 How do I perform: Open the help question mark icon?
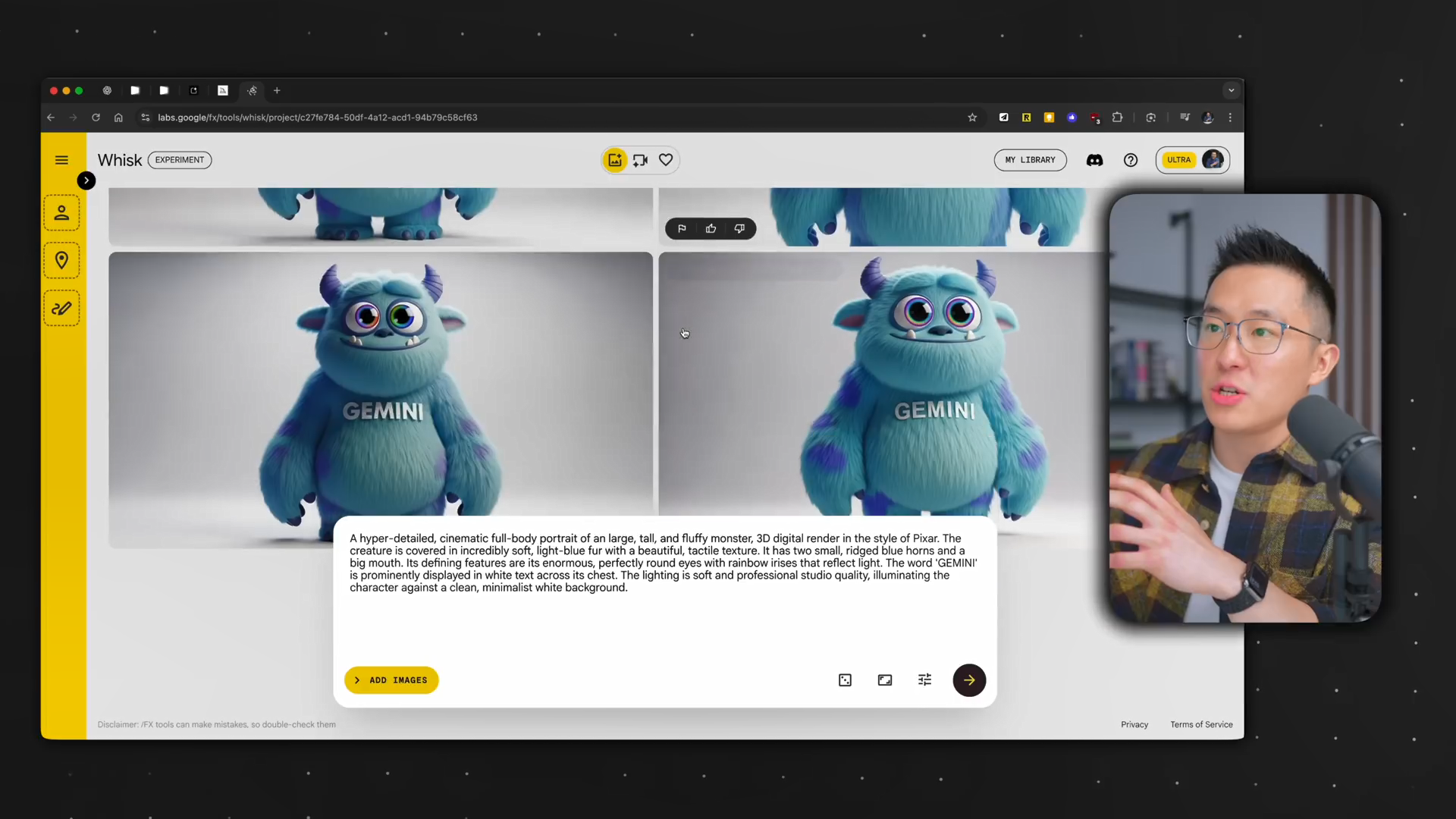click(x=1131, y=160)
